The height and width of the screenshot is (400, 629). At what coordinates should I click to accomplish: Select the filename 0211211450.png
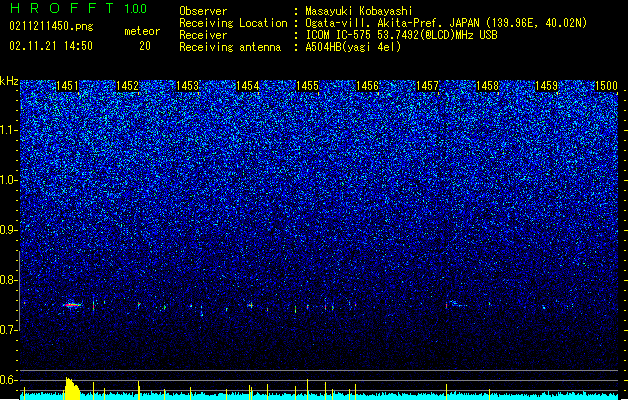(x=51, y=26)
